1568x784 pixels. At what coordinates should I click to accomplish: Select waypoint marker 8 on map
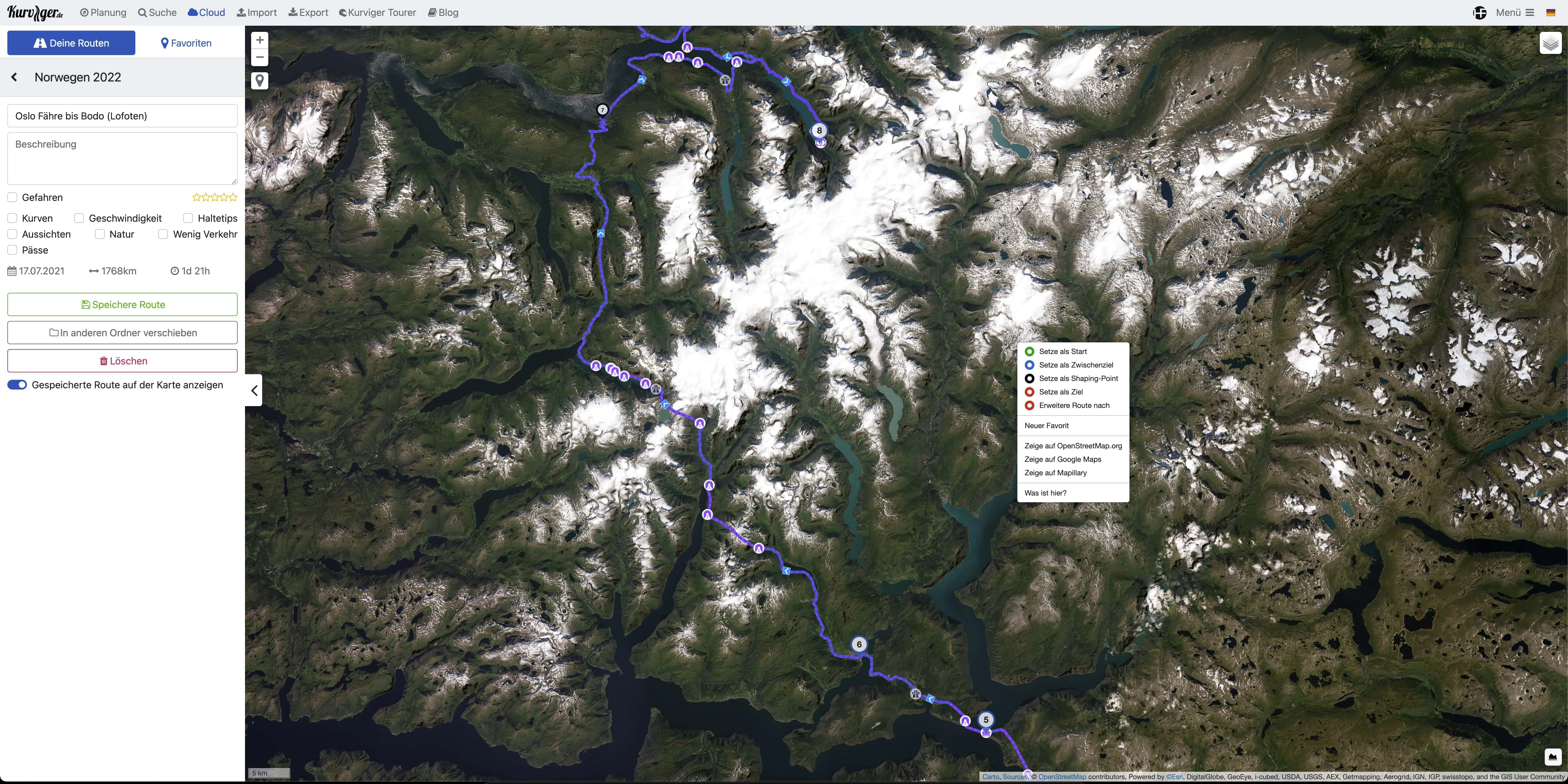(819, 130)
